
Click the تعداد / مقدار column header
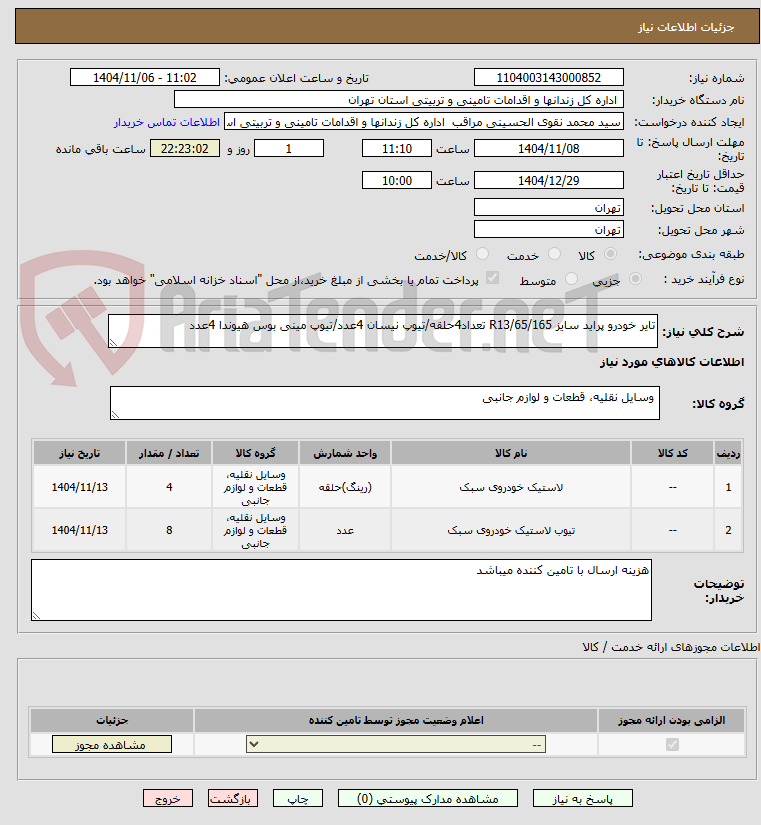click(x=169, y=453)
